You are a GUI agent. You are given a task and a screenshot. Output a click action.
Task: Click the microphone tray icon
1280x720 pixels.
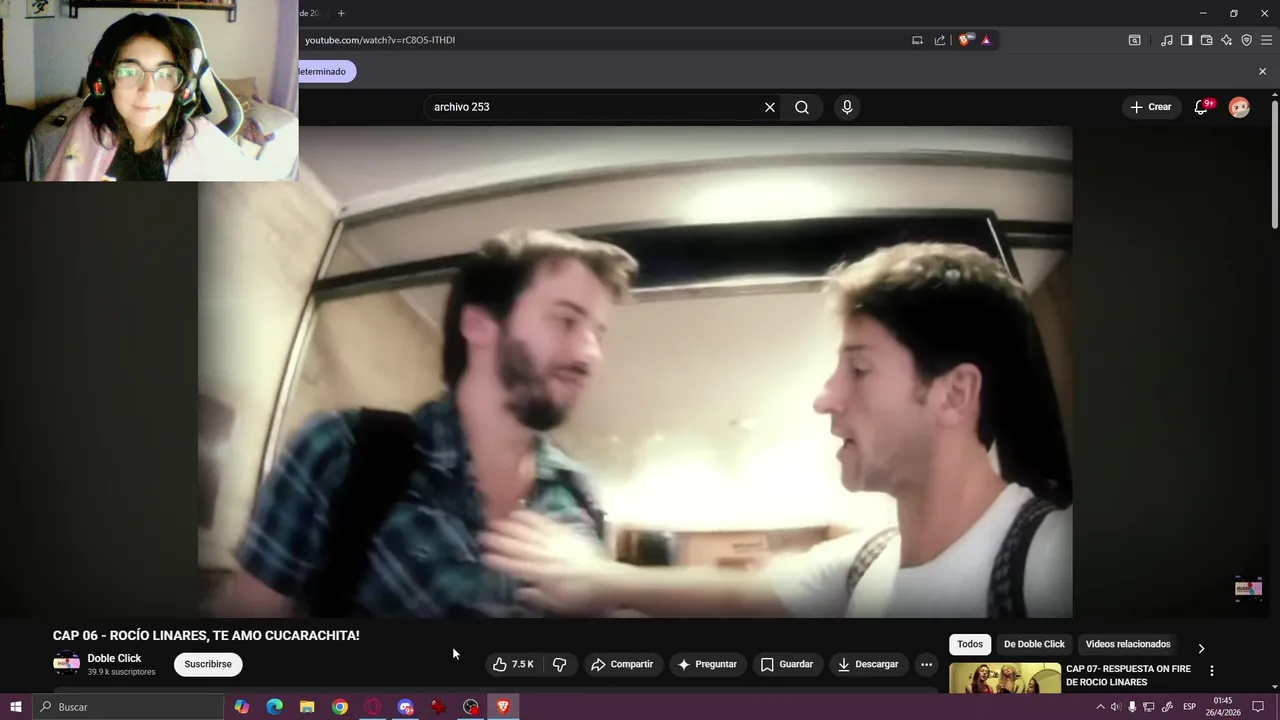[1132, 707]
